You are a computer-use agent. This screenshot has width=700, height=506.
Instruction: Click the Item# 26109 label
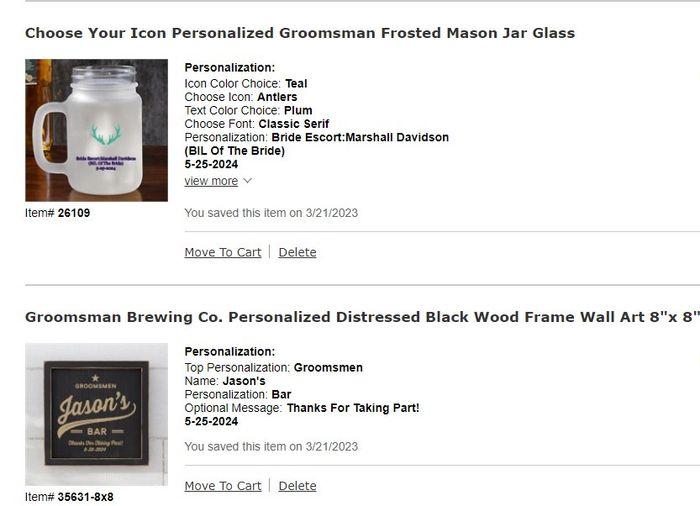(x=57, y=213)
